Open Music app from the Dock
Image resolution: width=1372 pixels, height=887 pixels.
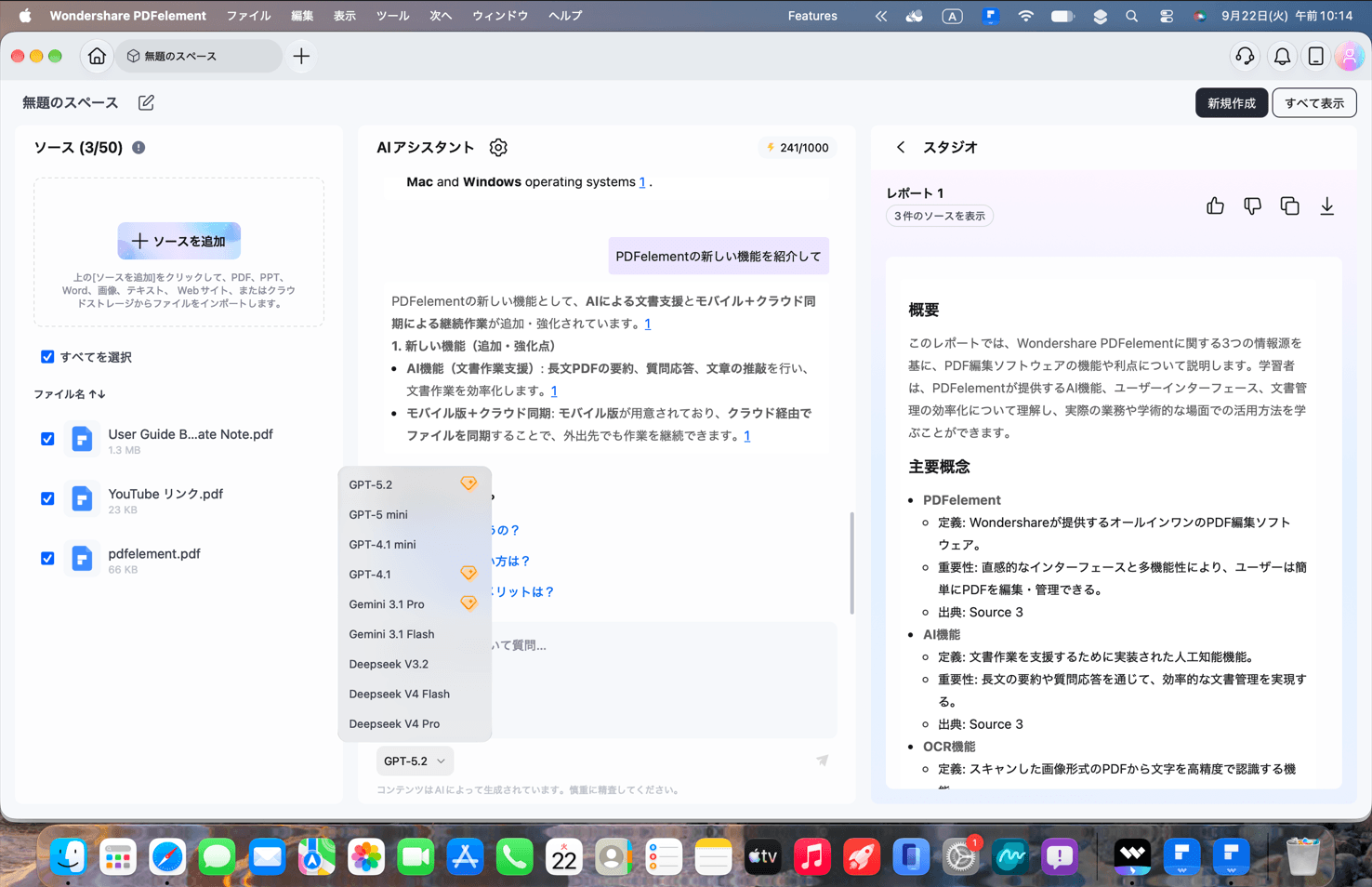point(811,857)
